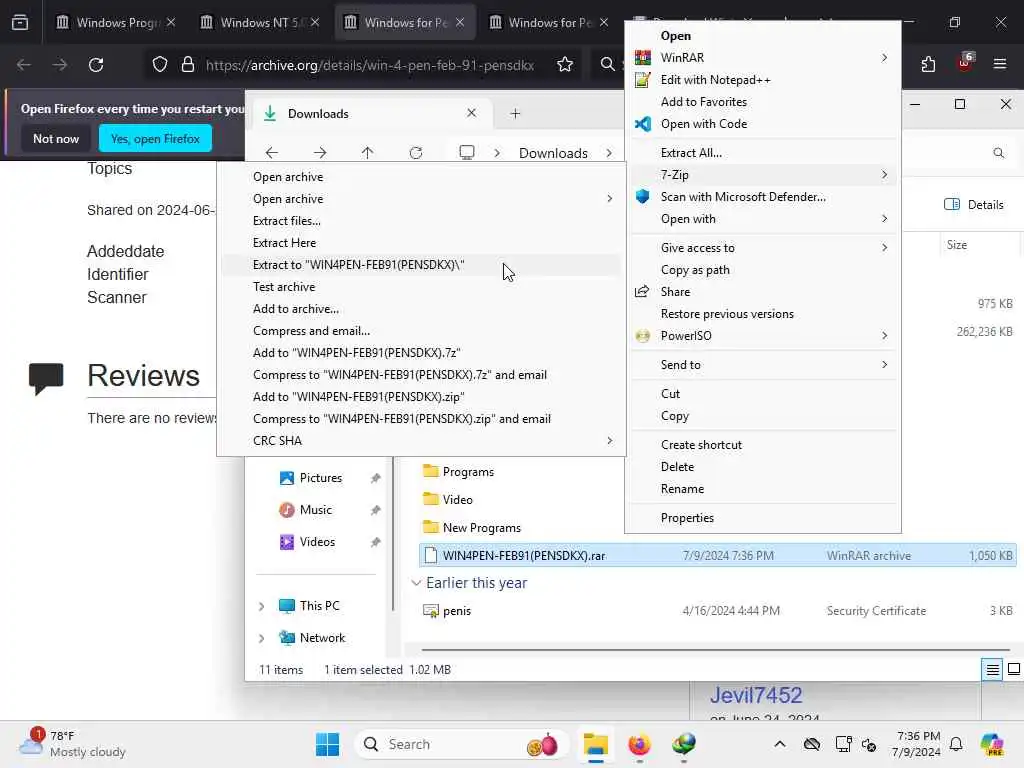Click Firefox's reload page icon
The width and height of the screenshot is (1024, 768).
[x=96, y=65]
